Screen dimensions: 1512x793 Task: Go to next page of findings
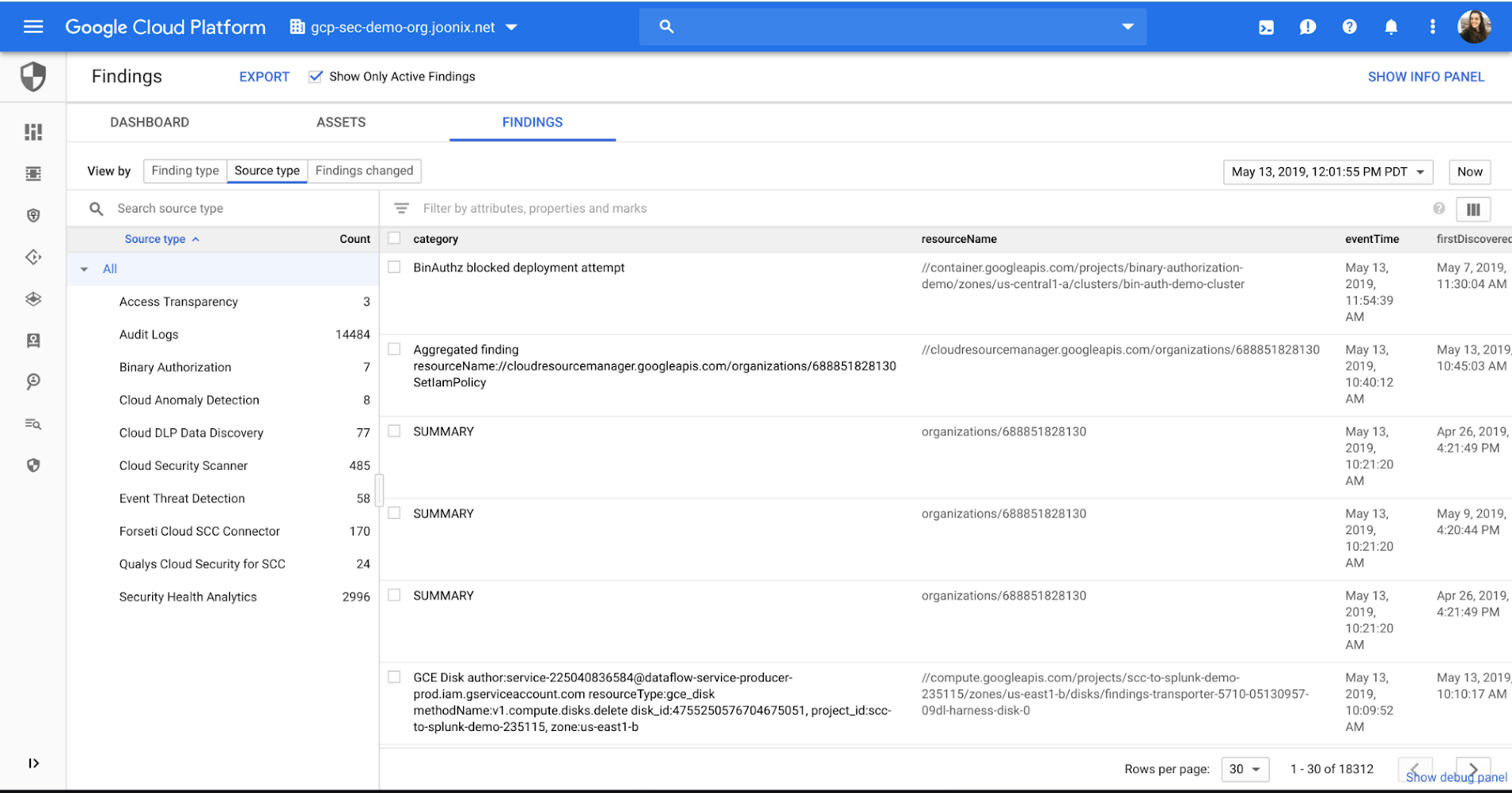pos(1473,769)
